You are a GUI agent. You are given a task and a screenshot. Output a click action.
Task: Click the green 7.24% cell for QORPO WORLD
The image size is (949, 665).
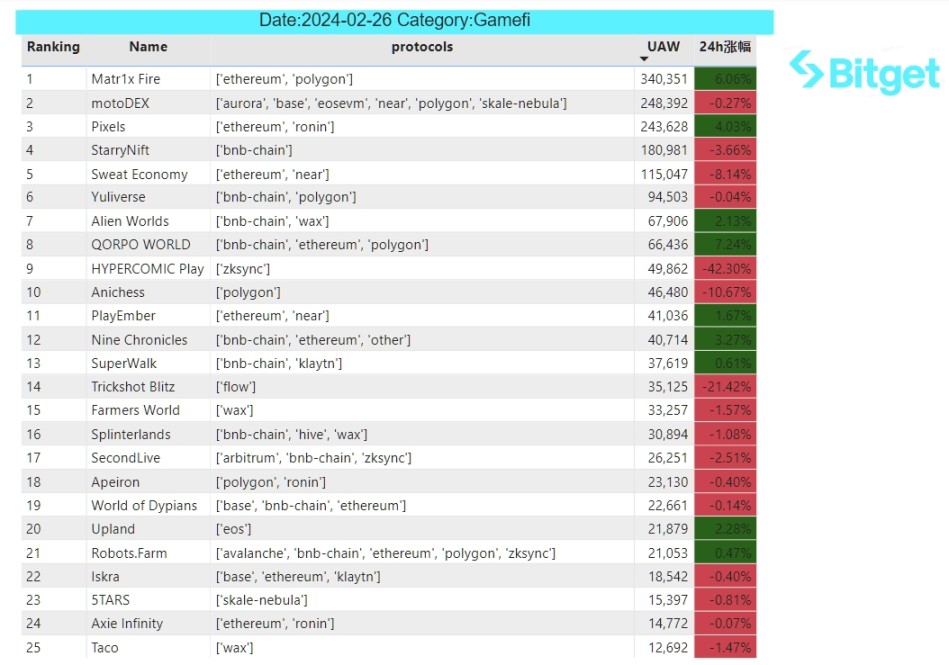coord(725,245)
